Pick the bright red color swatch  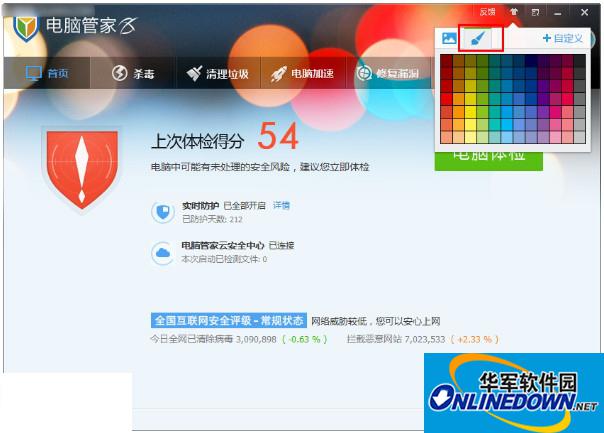[446, 98]
